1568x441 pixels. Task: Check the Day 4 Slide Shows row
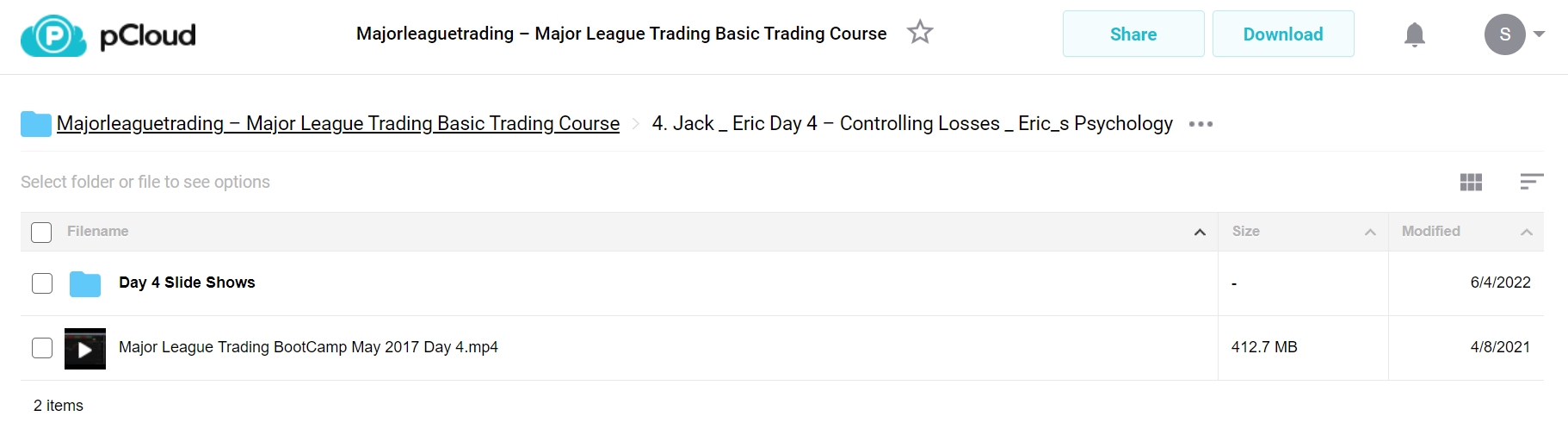tap(42, 283)
